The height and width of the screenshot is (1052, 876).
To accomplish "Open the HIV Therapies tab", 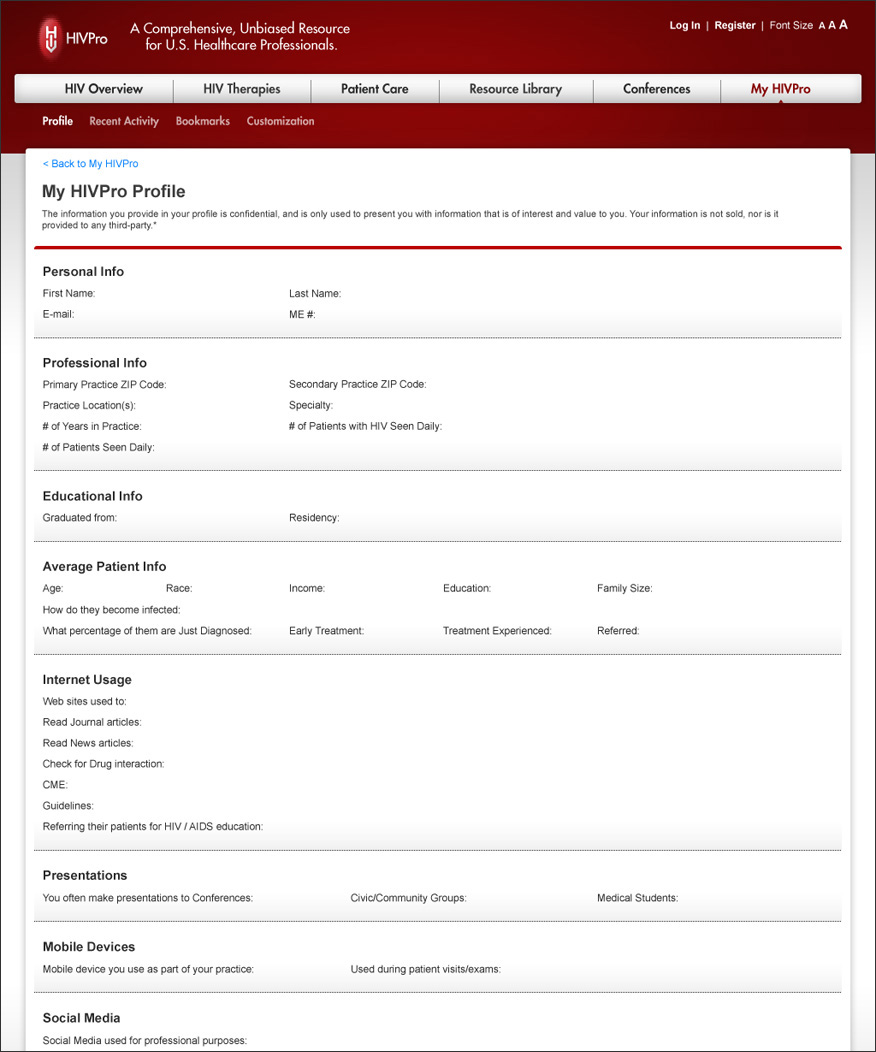I will [x=242, y=89].
